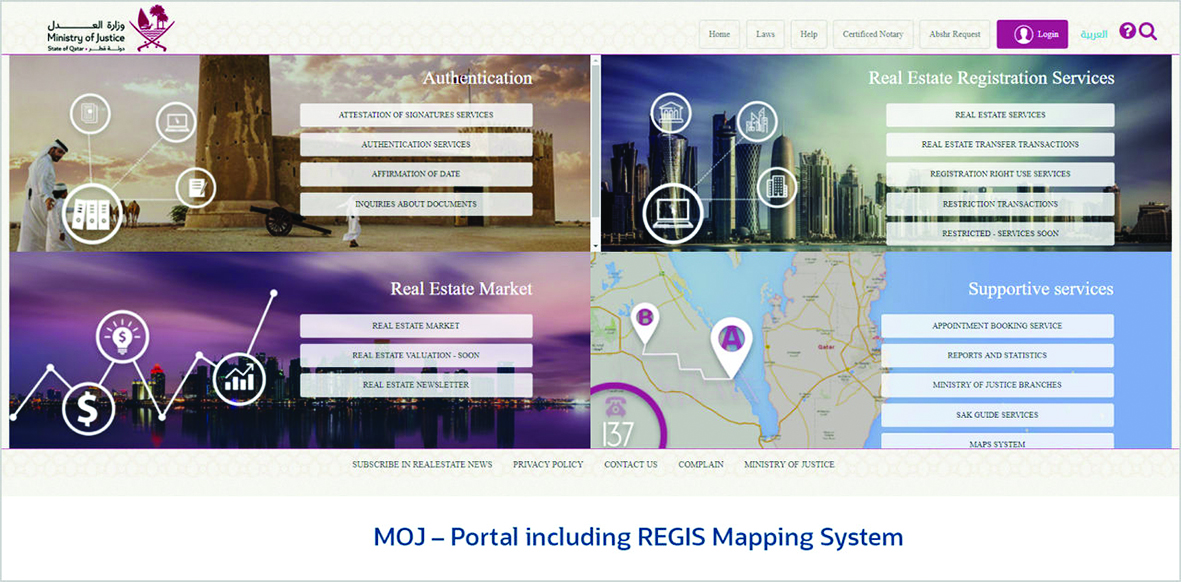The image size is (1181, 582).
Task: Go to Certified Notary page
Action: [872, 34]
